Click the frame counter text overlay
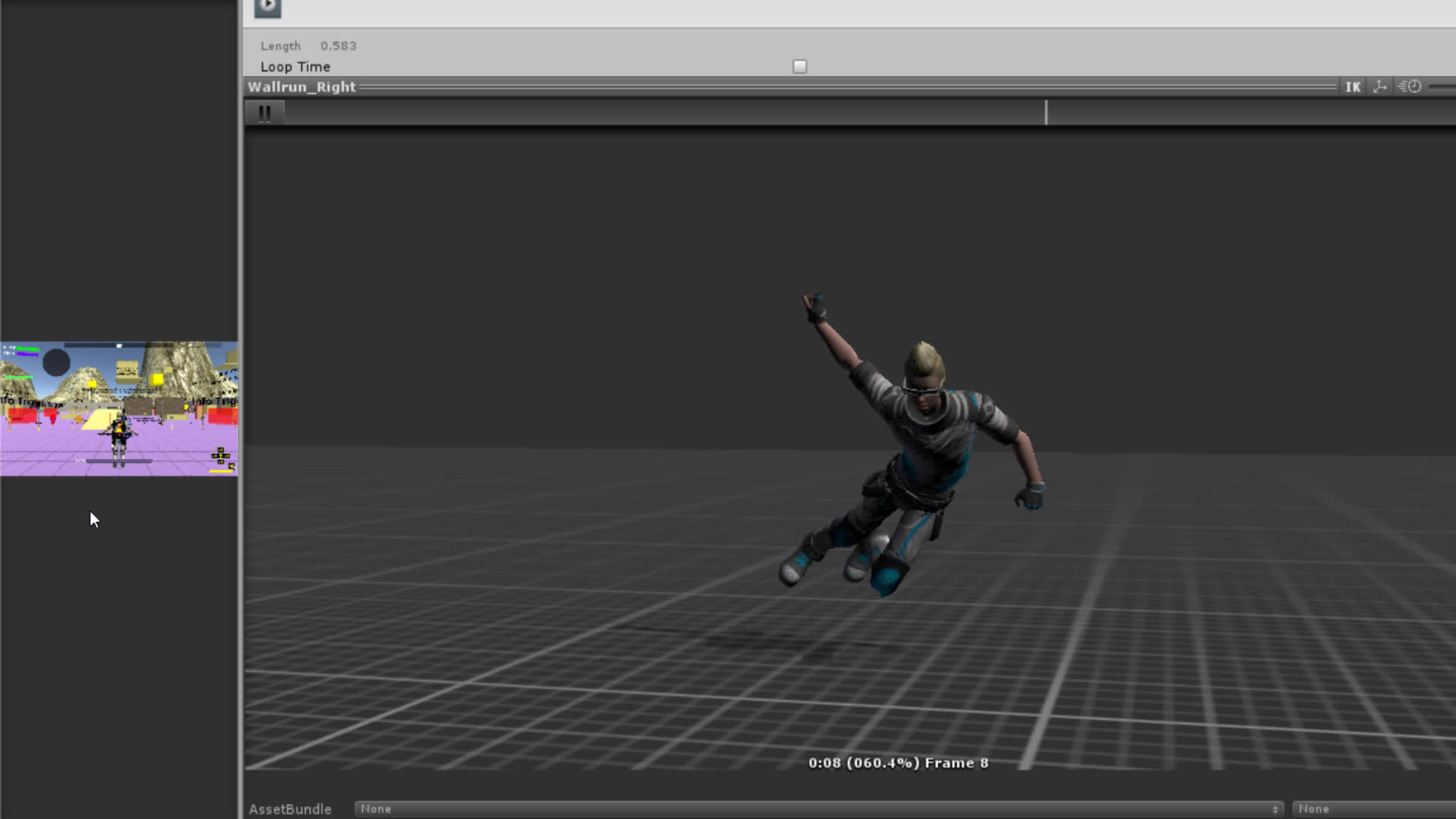This screenshot has height=819, width=1456. click(898, 763)
